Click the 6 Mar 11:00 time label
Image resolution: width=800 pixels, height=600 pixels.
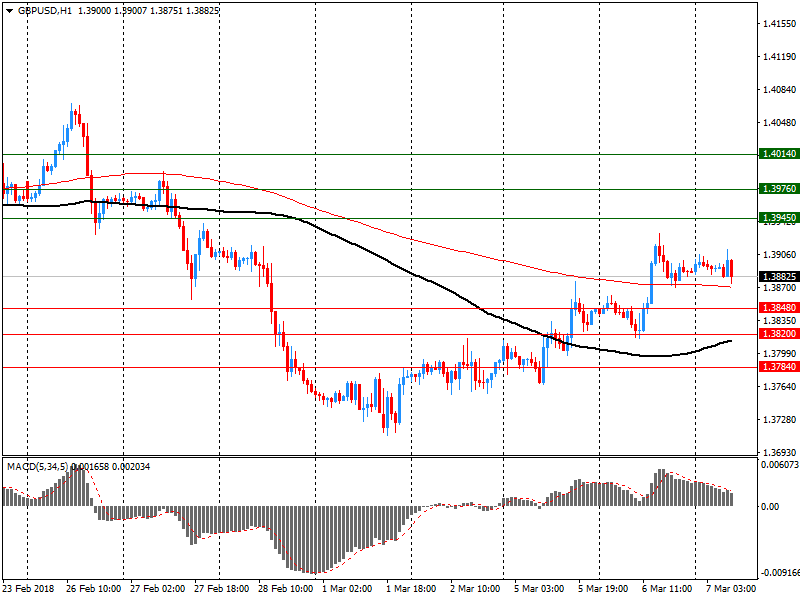click(667, 588)
